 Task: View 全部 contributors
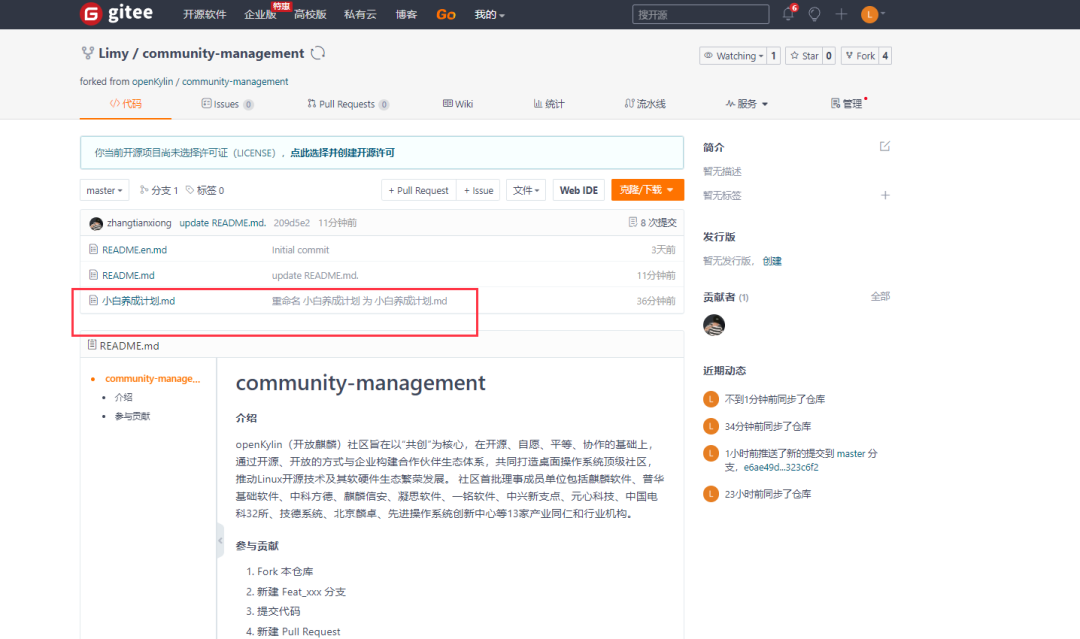(880, 296)
